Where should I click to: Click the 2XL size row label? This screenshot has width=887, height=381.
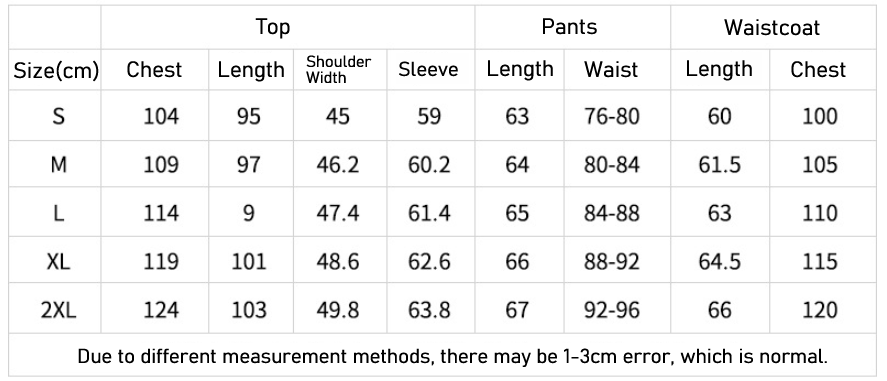point(58,310)
